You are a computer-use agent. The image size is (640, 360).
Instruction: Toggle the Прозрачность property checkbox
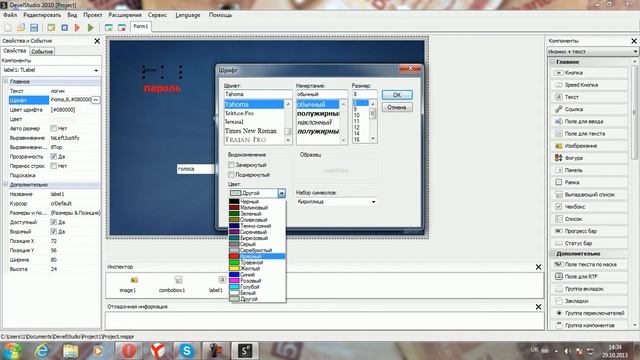click(x=53, y=157)
